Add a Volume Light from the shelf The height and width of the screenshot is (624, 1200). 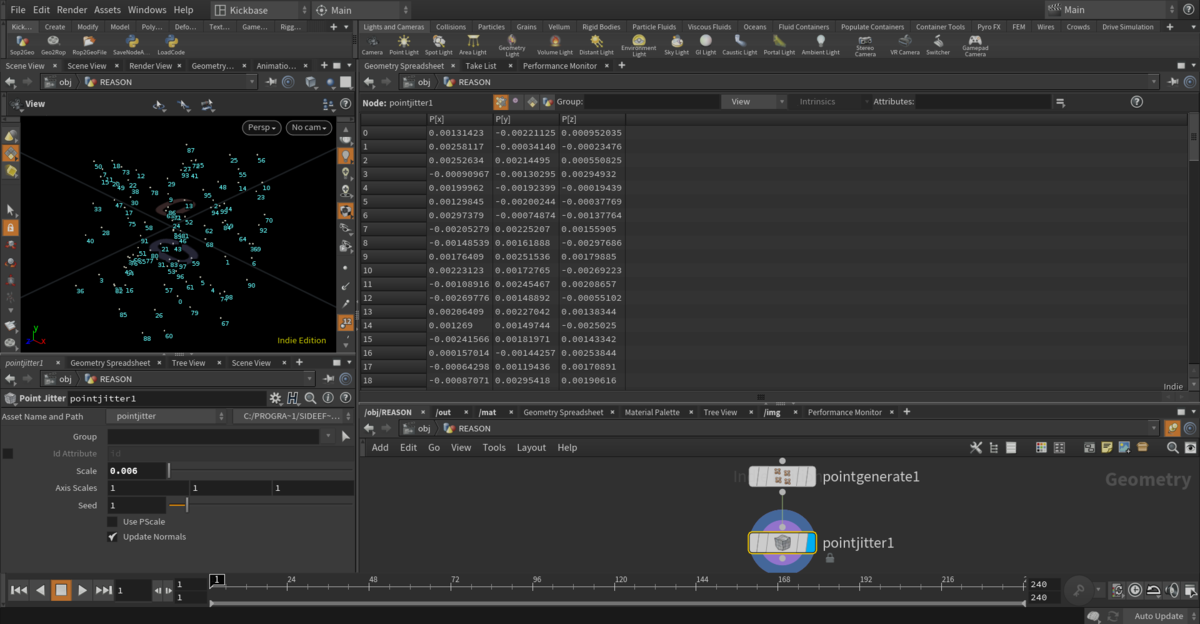pyautogui.click(x=555, y=44)
